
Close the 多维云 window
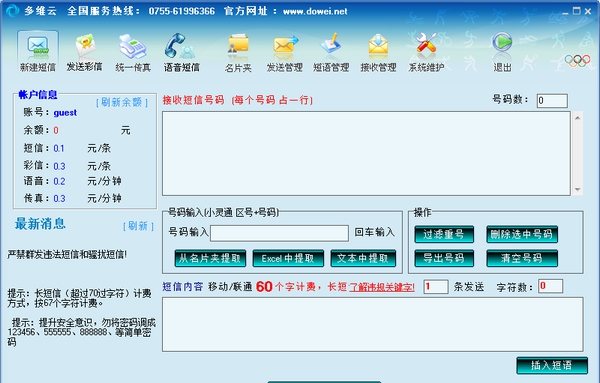tap(588, 11)
